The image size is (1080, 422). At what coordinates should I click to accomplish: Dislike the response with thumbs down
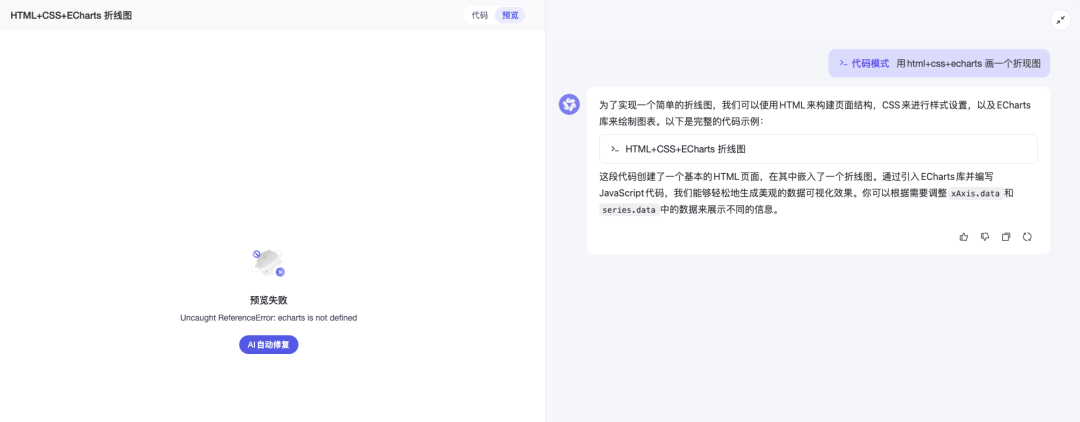[985, 237]
